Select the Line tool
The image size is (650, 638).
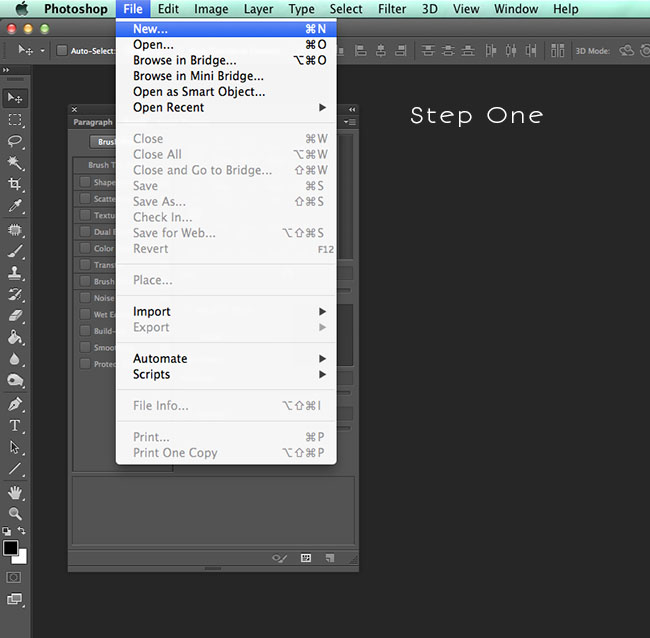click(15, 469)
